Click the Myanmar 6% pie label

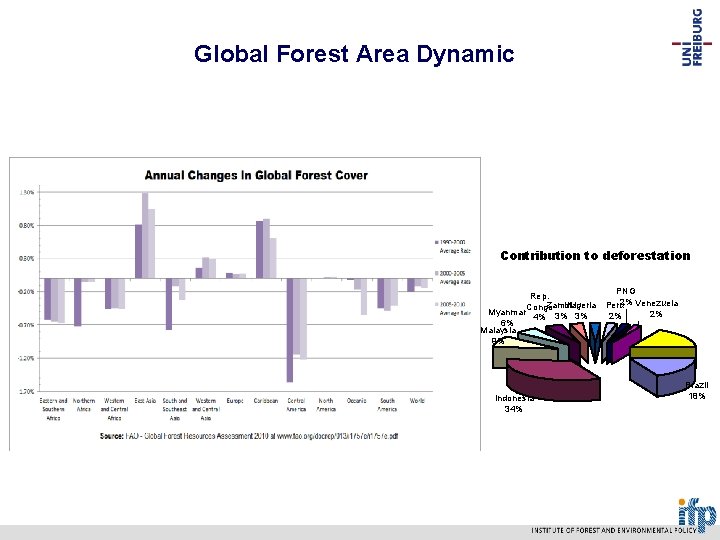click(507, 317)
